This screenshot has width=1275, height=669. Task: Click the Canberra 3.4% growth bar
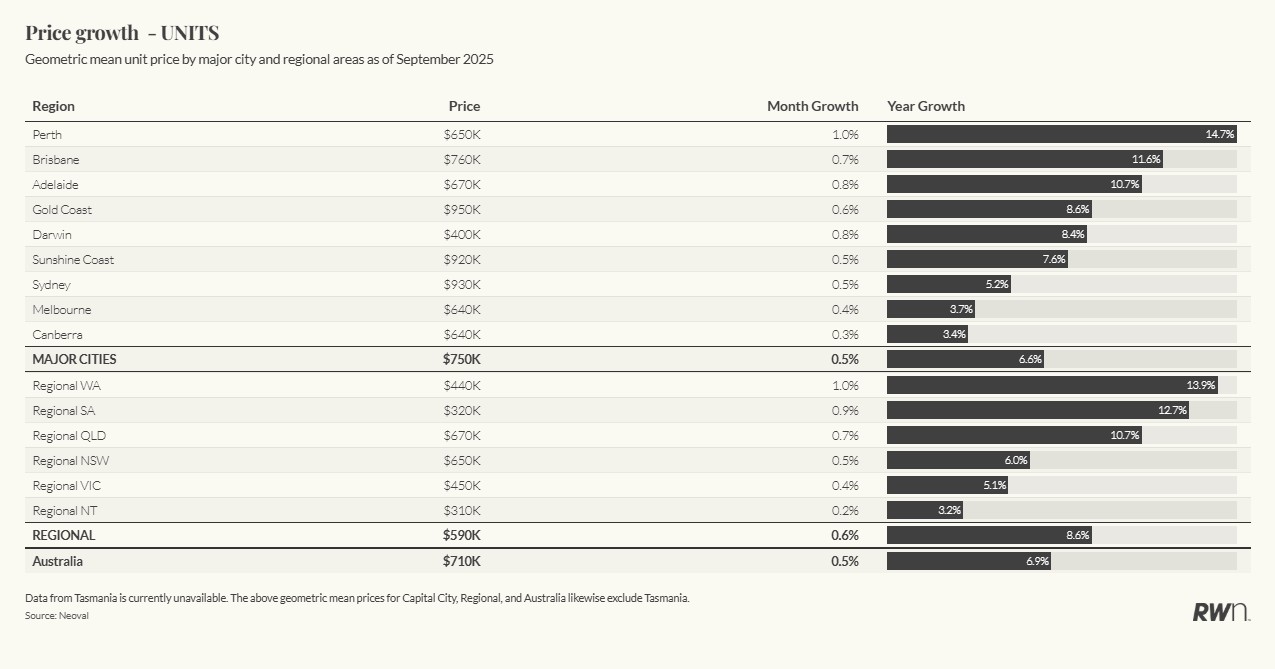(x=927, y=335)
